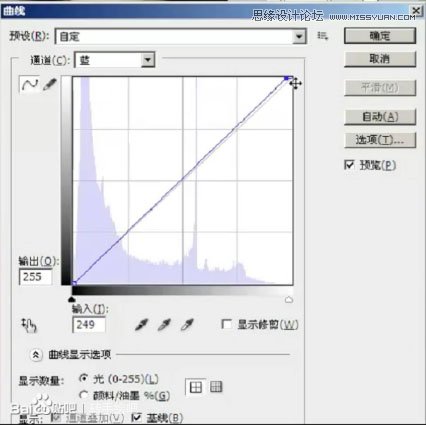426x425 pixels.
Task: Enable the Show Clipping checkbox
Action: pos(227,324)
